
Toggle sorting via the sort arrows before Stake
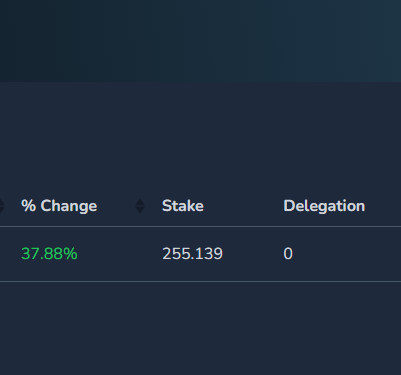click(140, 206)
